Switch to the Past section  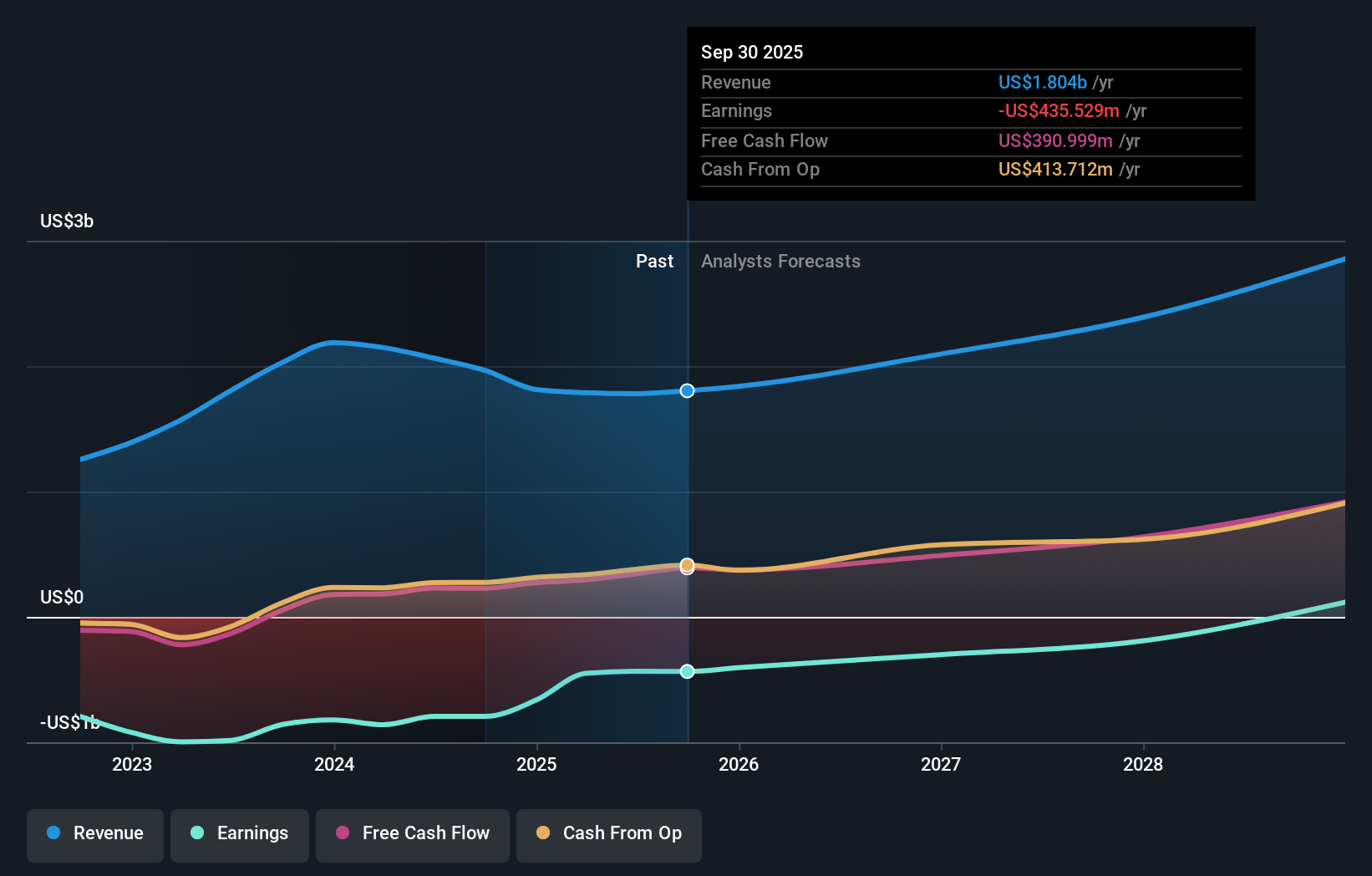pos(654,261)
